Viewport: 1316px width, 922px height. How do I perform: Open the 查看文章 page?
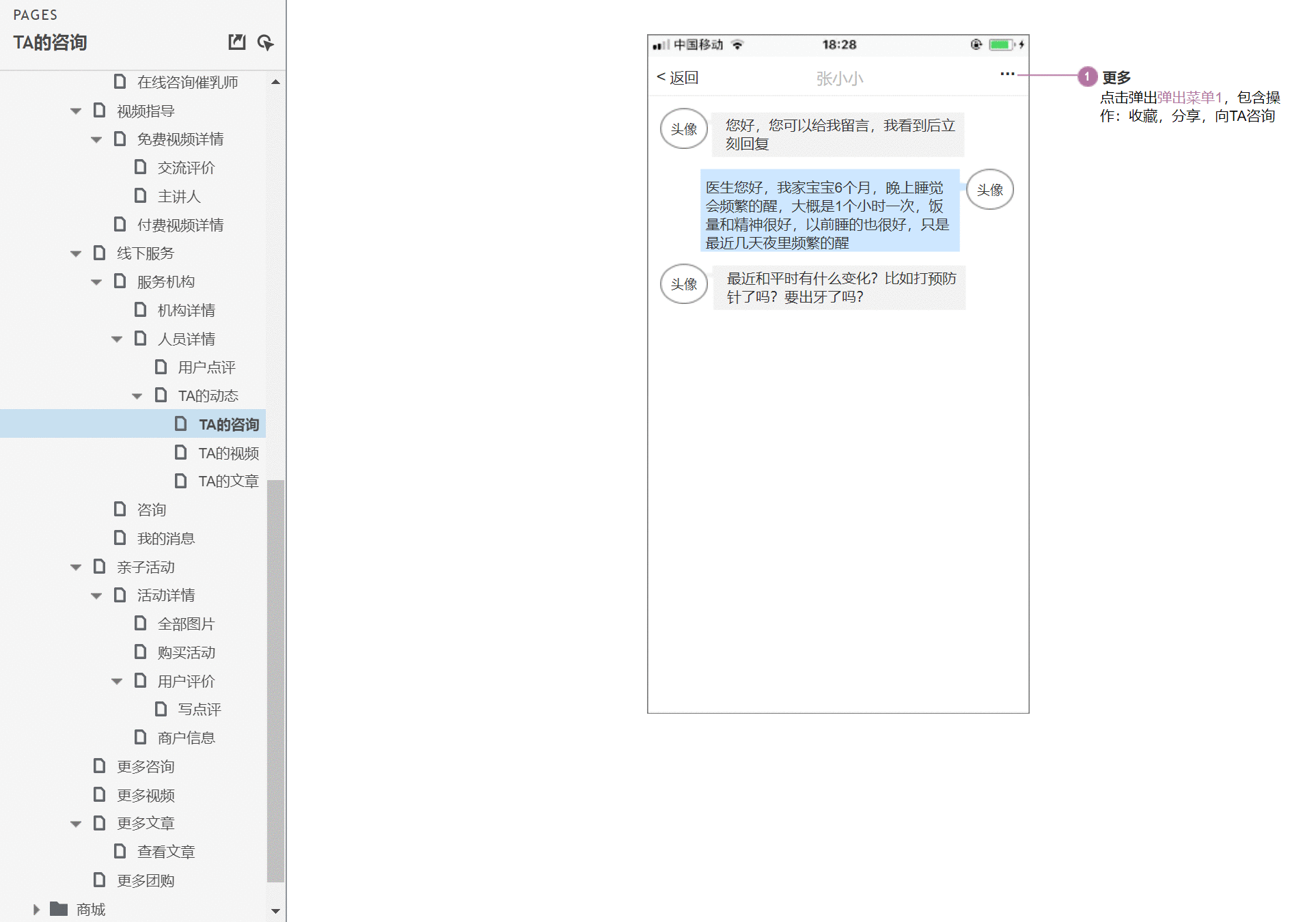[165, 852]
